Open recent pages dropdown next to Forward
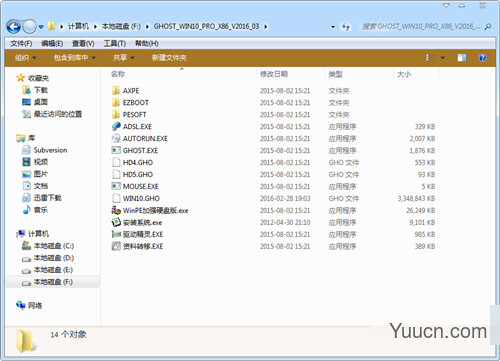This screenshot has height=361, width=500. pyautogui.click(x=41, y=27)
